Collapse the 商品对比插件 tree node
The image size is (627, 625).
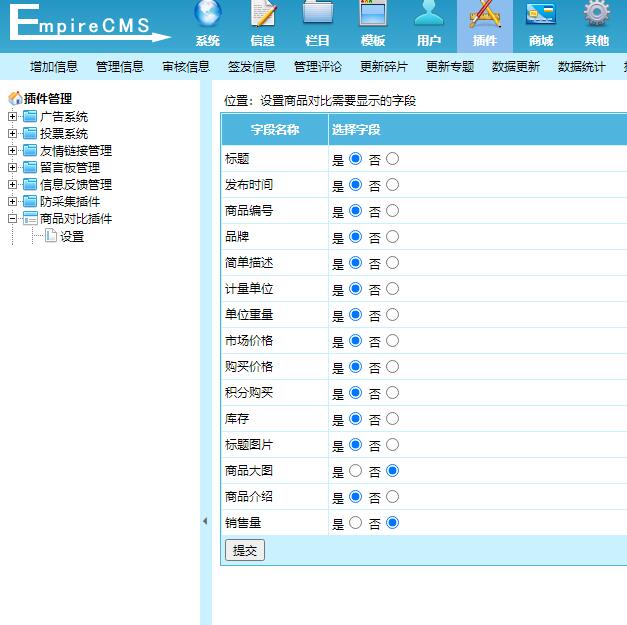point(13,219)
